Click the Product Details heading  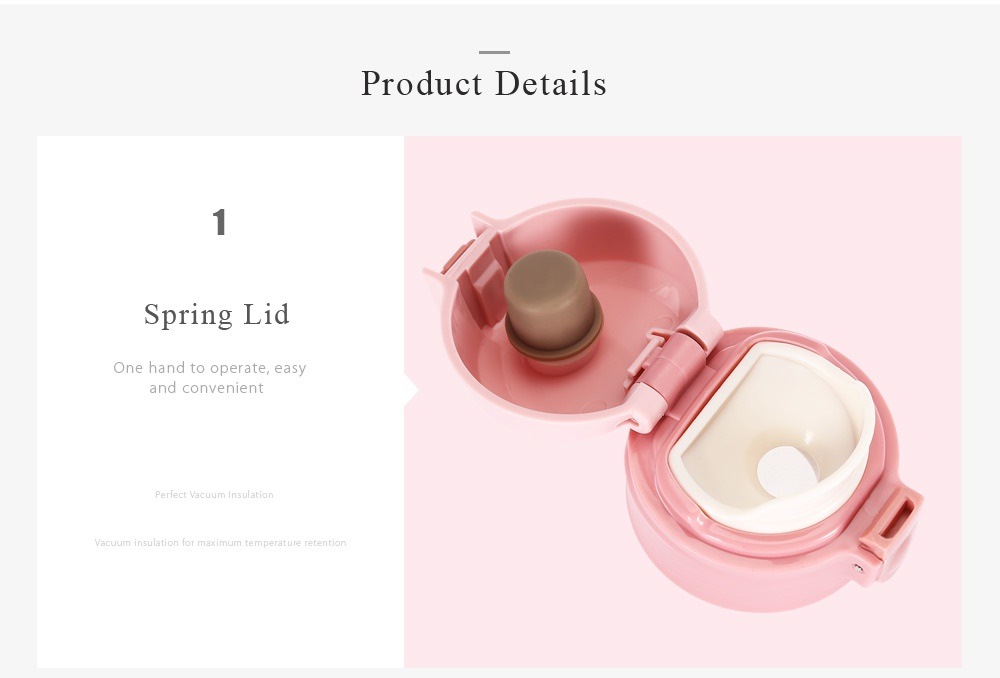[483, 84]
